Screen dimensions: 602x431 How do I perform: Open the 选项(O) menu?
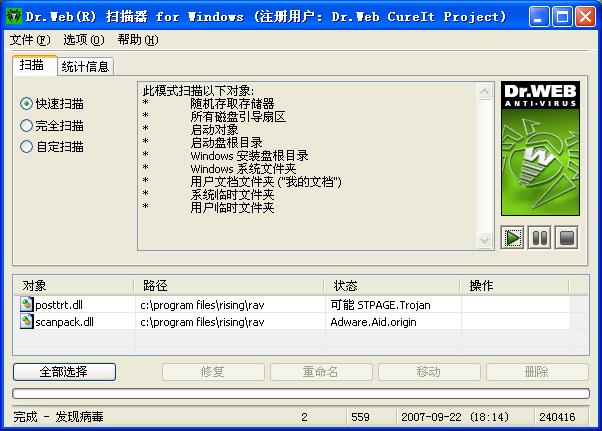coord(84,40)
